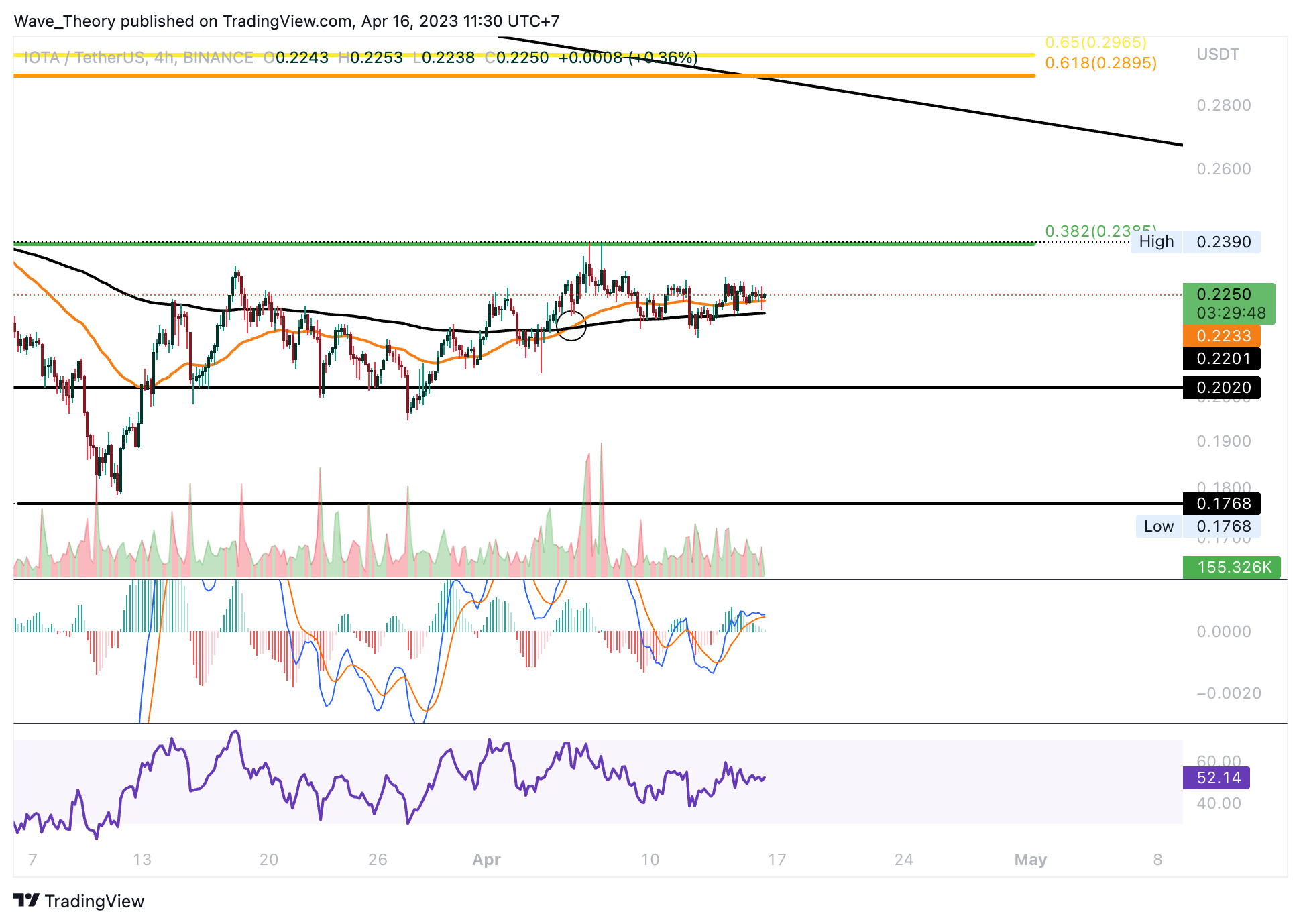Click the circled EMA crossover marker
Screen dimensions: 1301x924
(x=571, y=326)
